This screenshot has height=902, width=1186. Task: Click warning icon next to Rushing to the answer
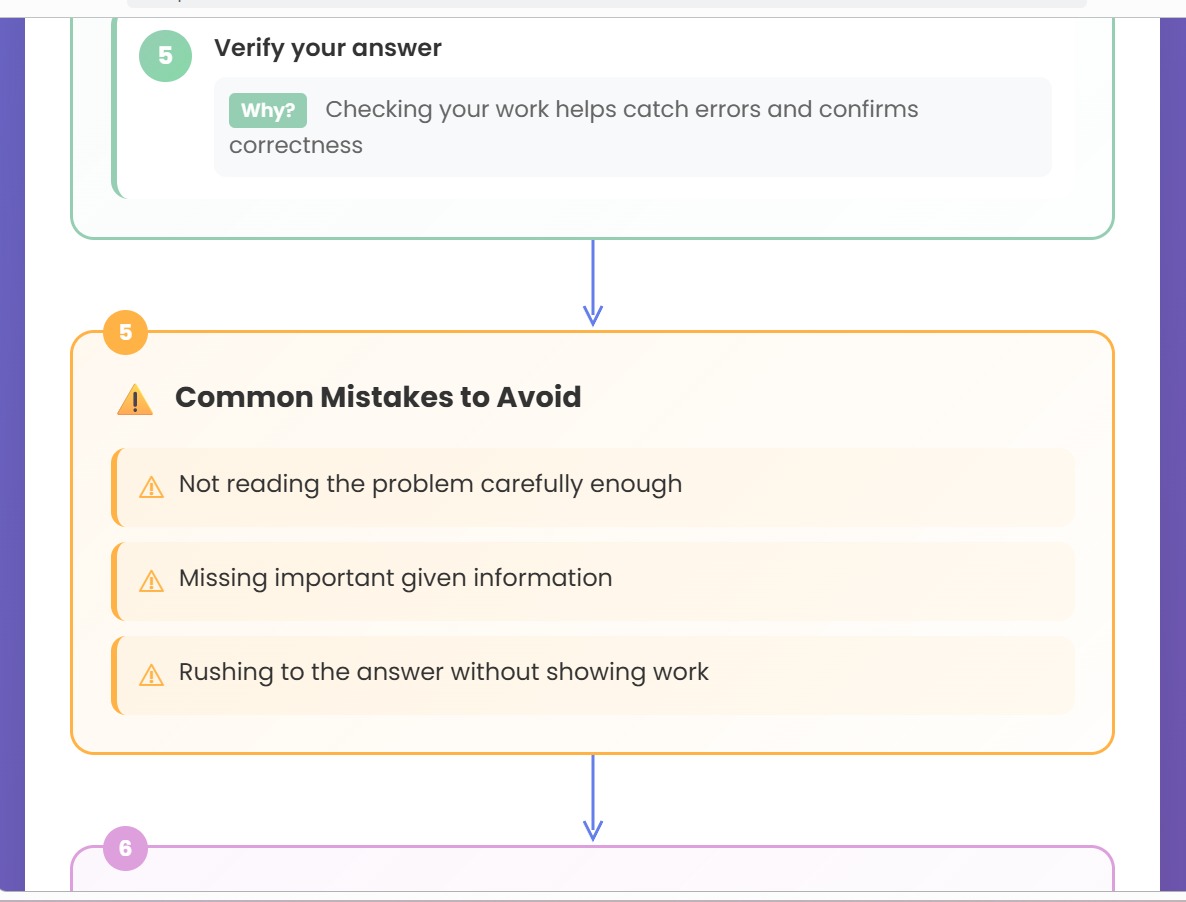pos(151,674)
